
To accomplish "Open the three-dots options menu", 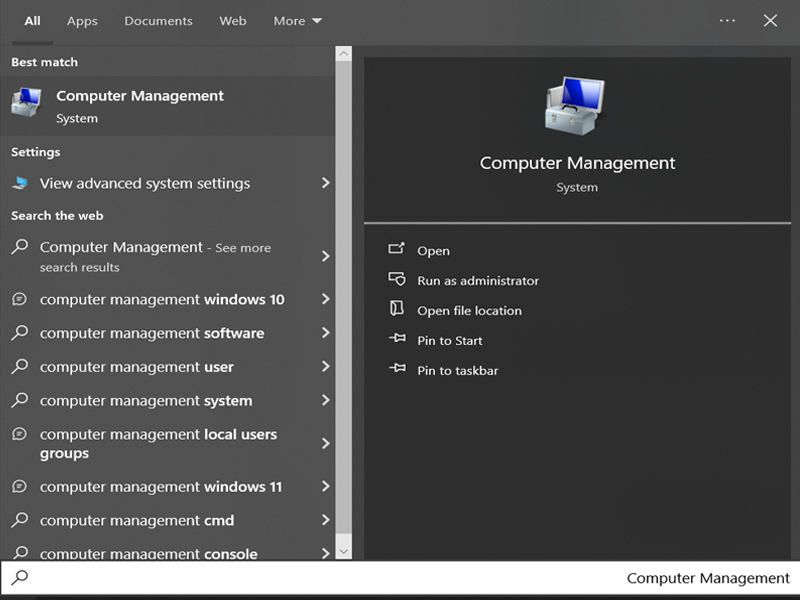I will pos(727,20).
